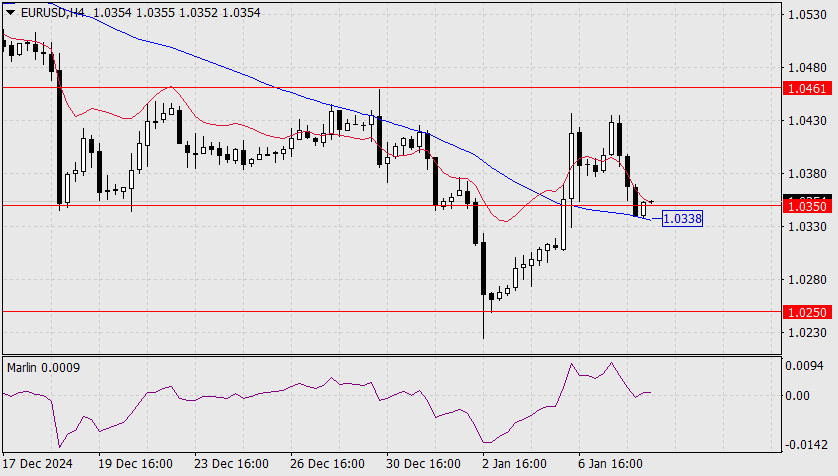Click the OHLC values 1.0354 1.0355 1.0352 1.0354
The height and width of the screenshot is (476, 838).
coord(176,12)
